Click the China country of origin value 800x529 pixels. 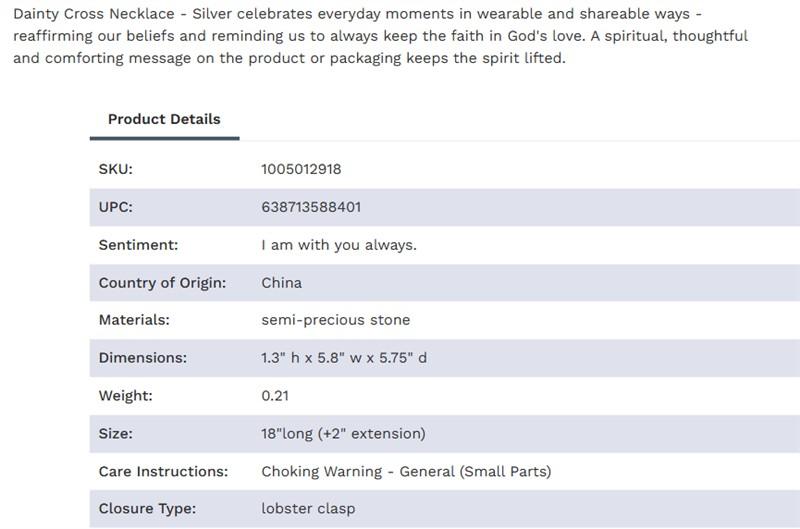(281, 283)
